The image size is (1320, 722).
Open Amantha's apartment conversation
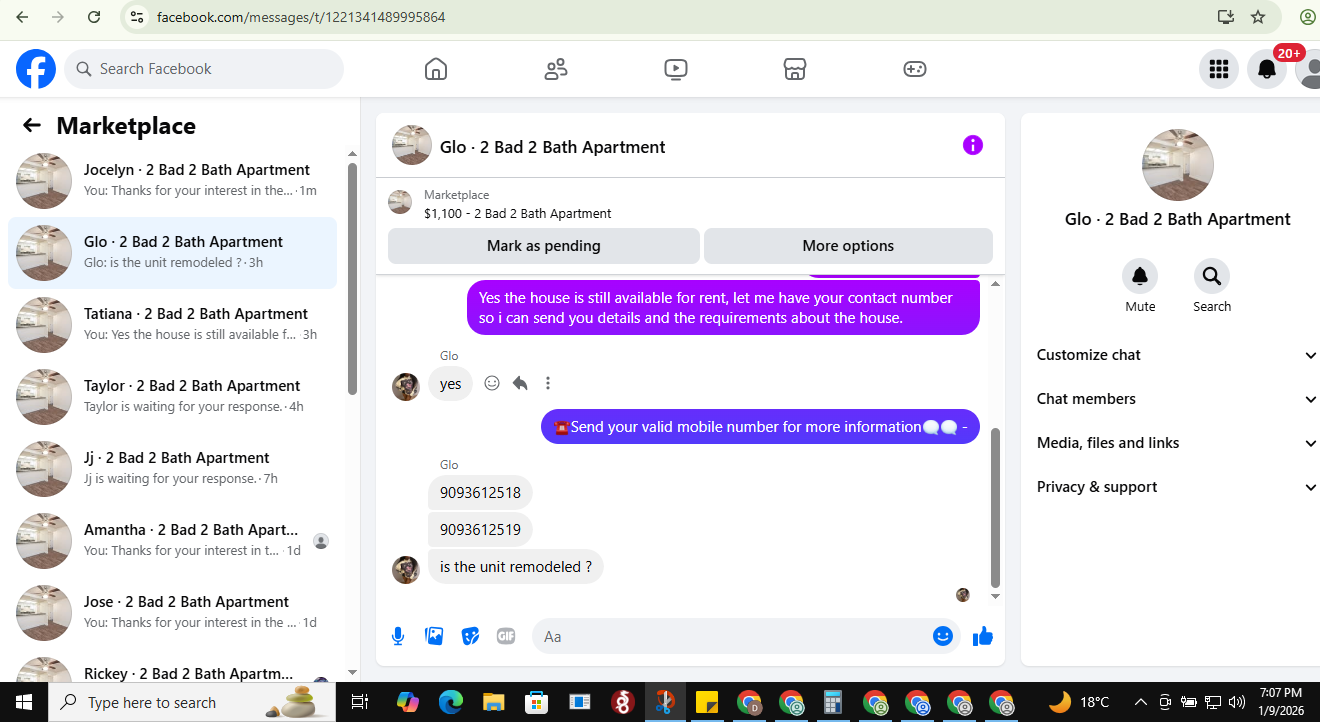pos(173,541)
